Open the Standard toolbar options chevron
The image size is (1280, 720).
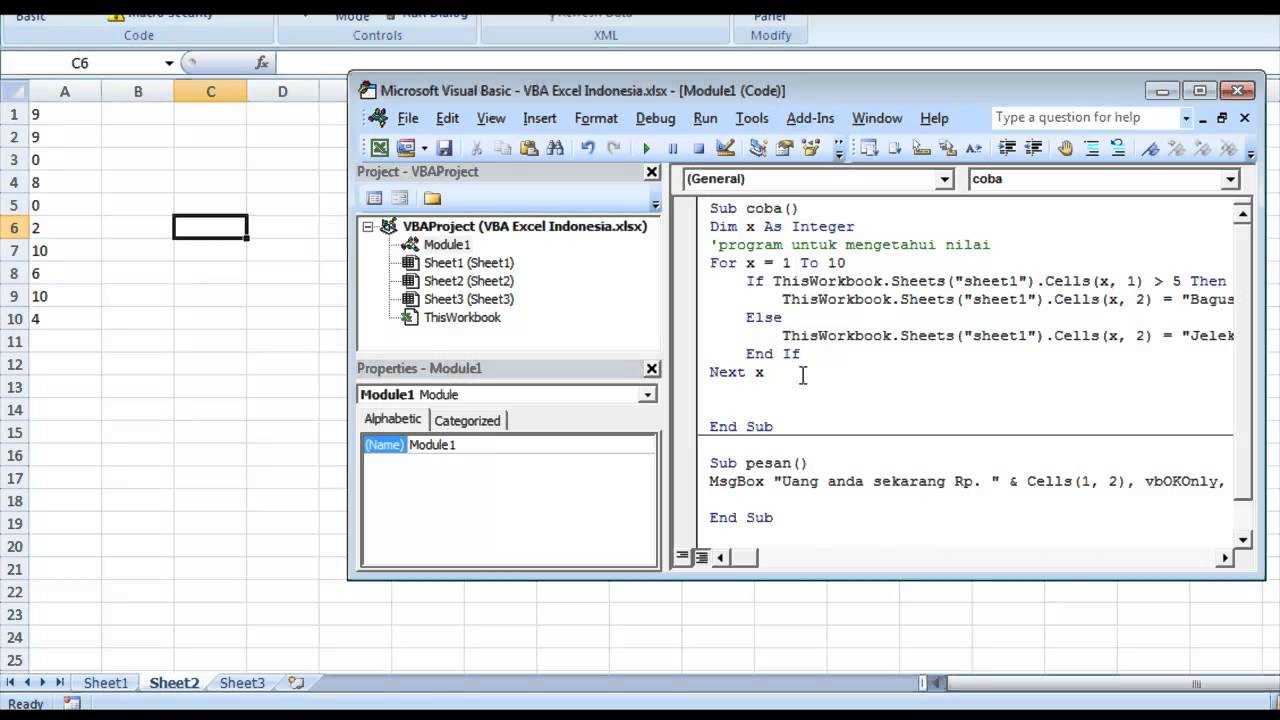(838, 149)
